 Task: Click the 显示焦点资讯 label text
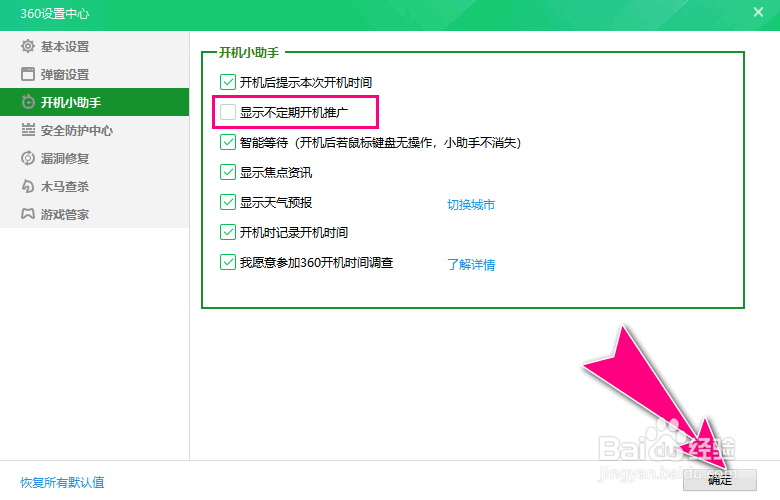tap(276, 173)
